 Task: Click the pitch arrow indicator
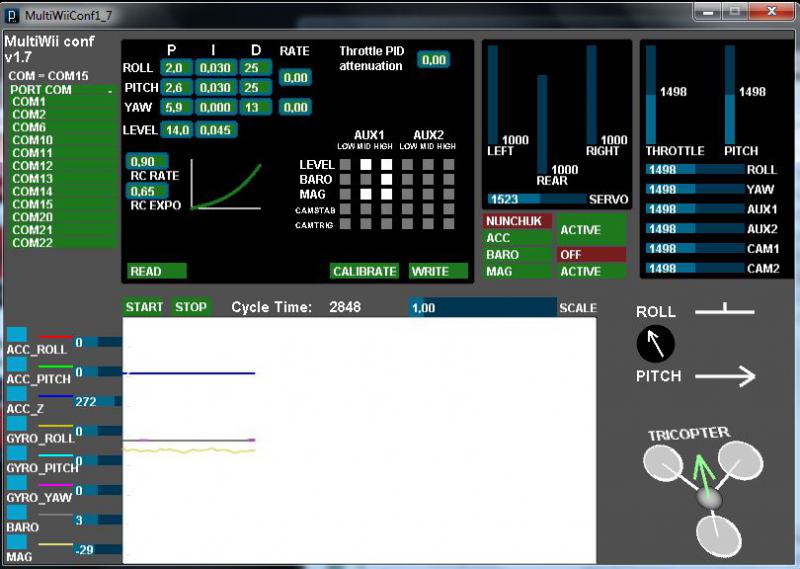point(726,376)
